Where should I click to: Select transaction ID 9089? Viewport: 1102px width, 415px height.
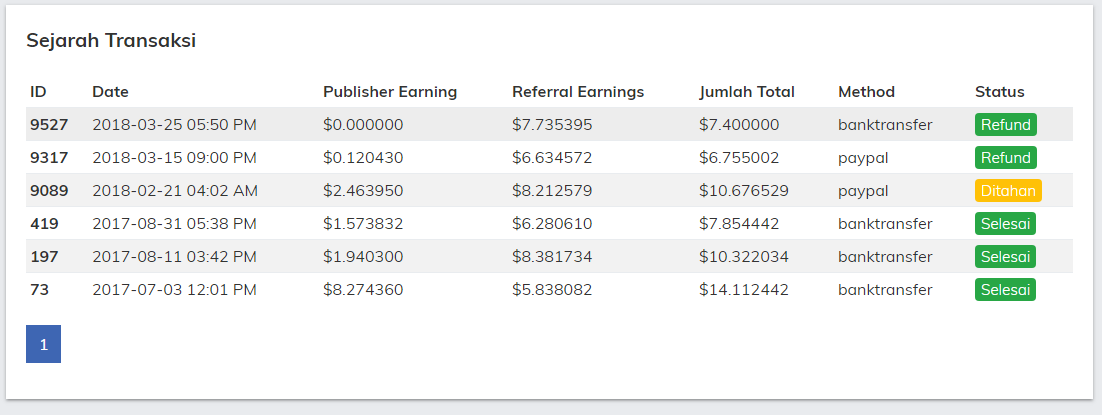[x=49, y=191]
